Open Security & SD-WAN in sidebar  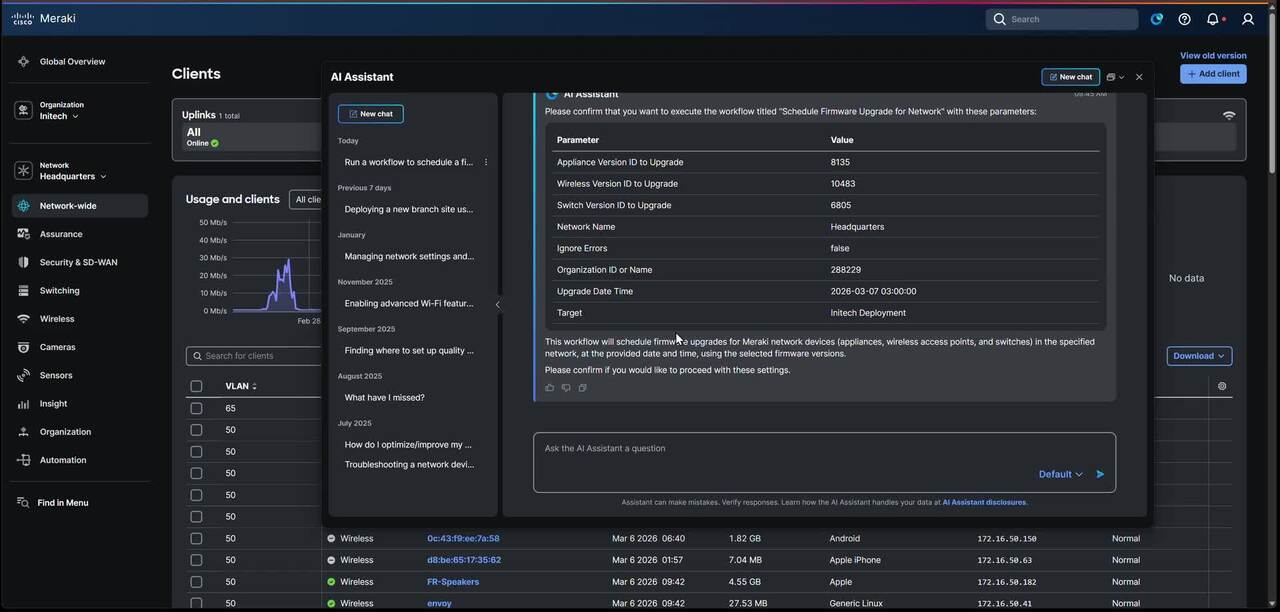(78, 262)
